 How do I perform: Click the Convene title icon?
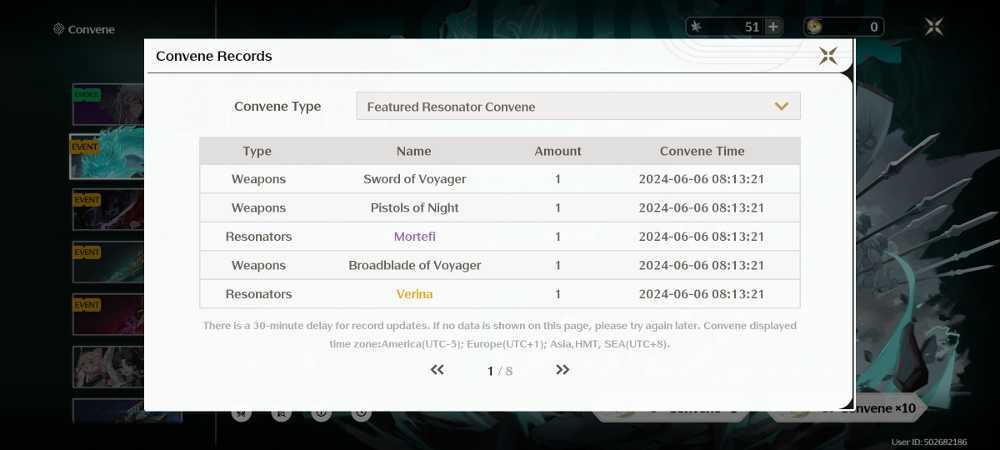(59, 29)
